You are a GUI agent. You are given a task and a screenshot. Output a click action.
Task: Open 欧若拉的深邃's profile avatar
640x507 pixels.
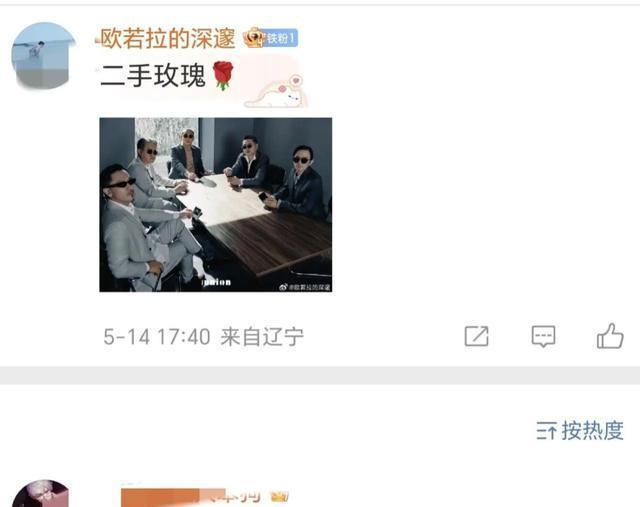point(44,56)
